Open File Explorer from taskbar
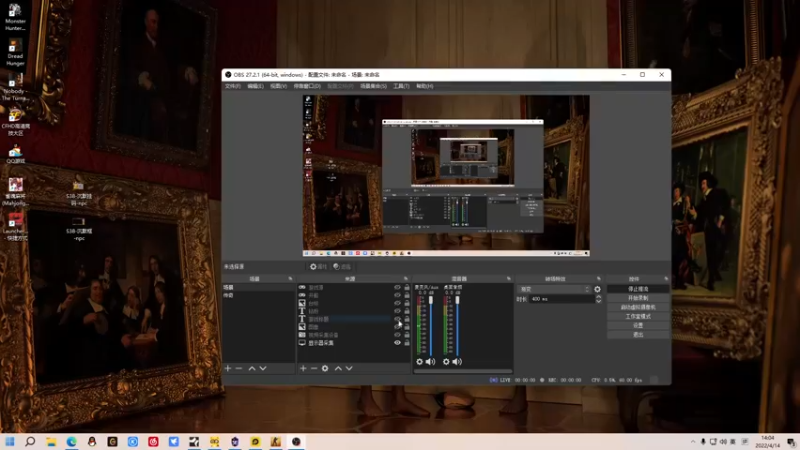 pos(51,441)
